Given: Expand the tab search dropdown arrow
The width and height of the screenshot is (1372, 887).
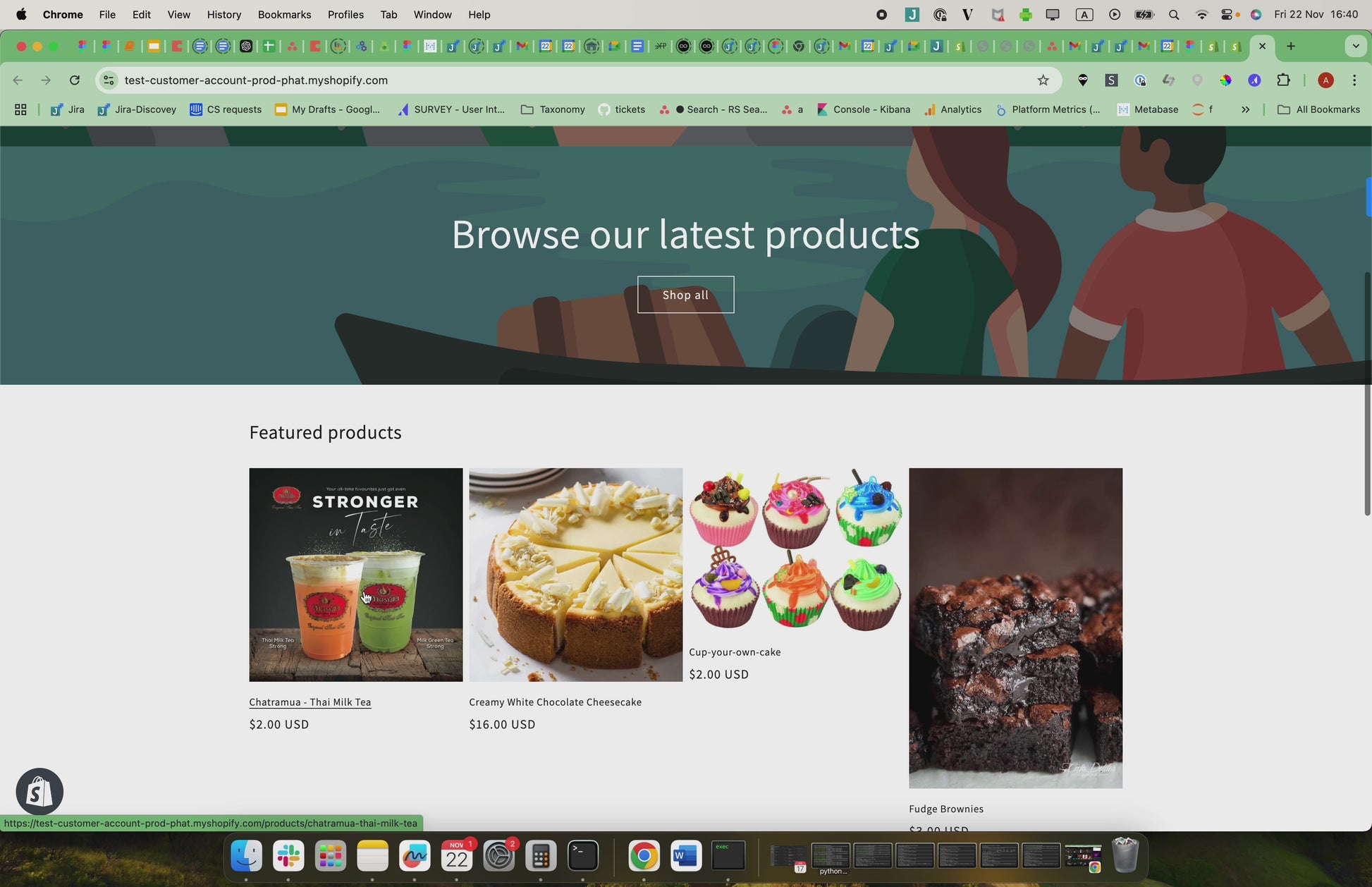Looking at the screenshot, I should 1355,47.
